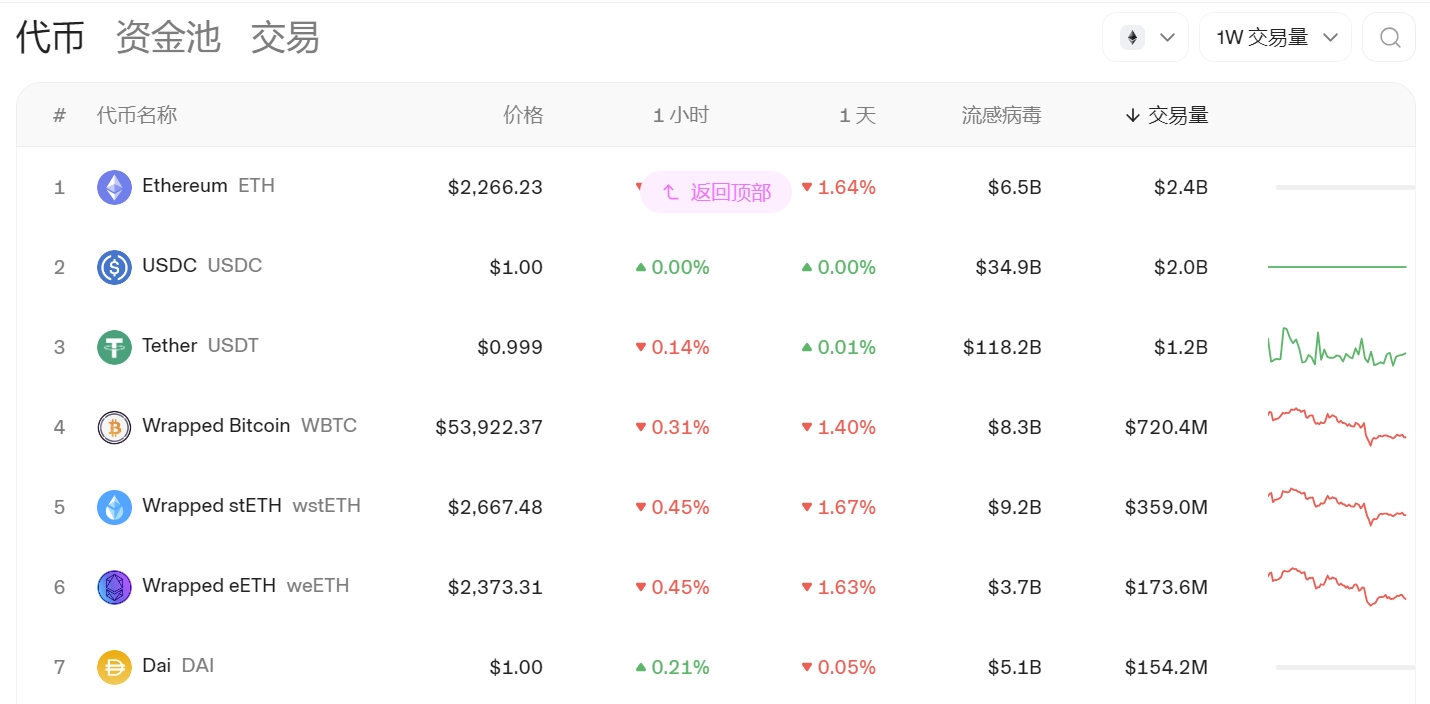1430x704 pixels.
Task: Click the Dai $5.1B value
Action: pyautogui.click(x=1014, y=667)
